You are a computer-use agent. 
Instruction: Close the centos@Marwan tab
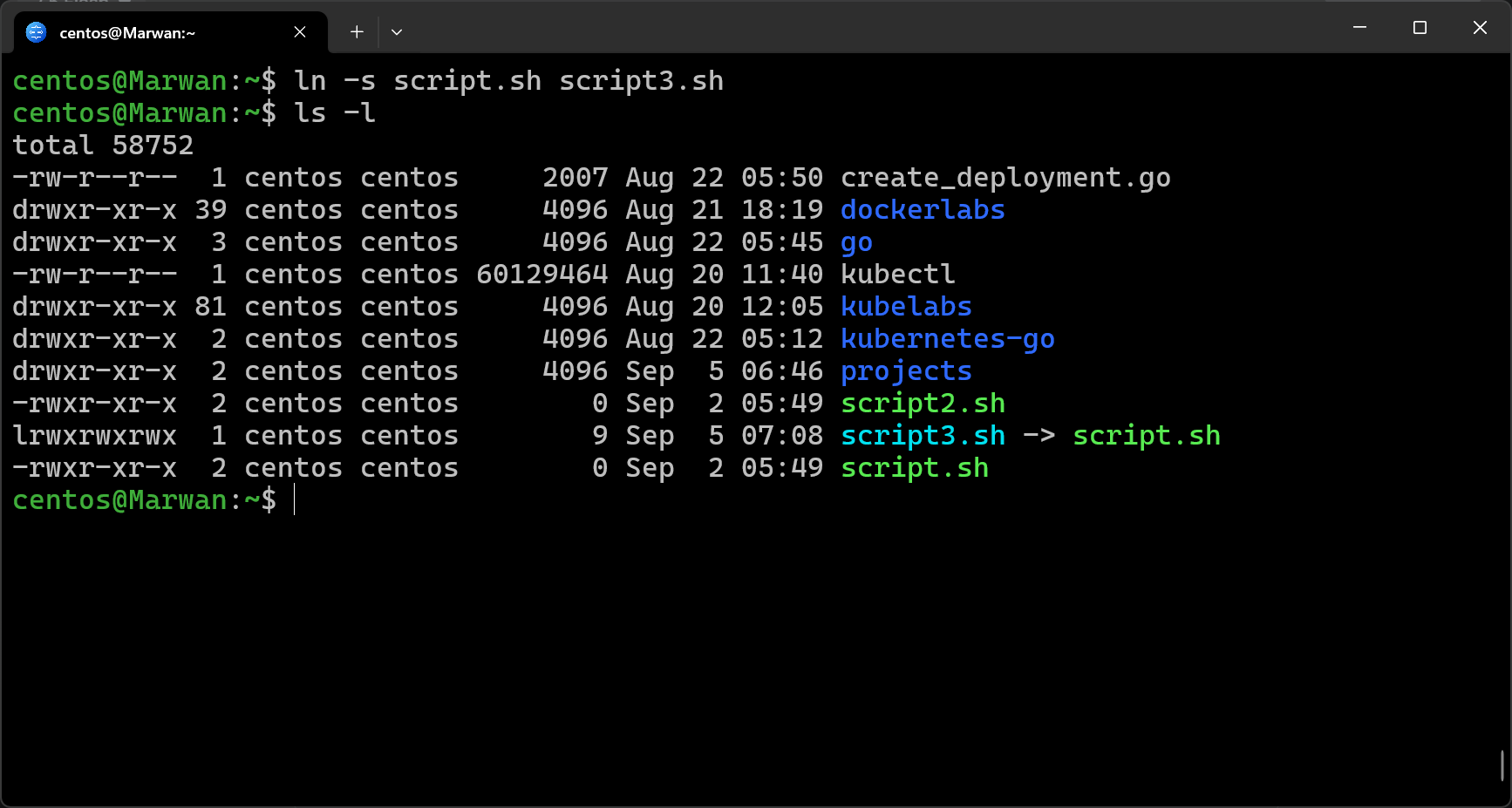coord(300,32)
